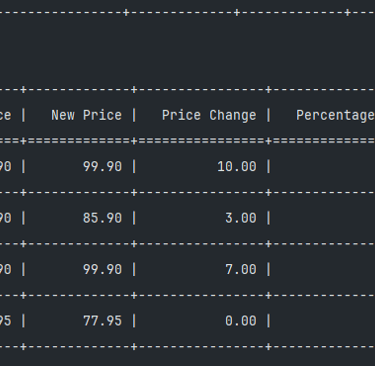
Task: Click the double-line separator under Price Change
Action: pos(201,141)
